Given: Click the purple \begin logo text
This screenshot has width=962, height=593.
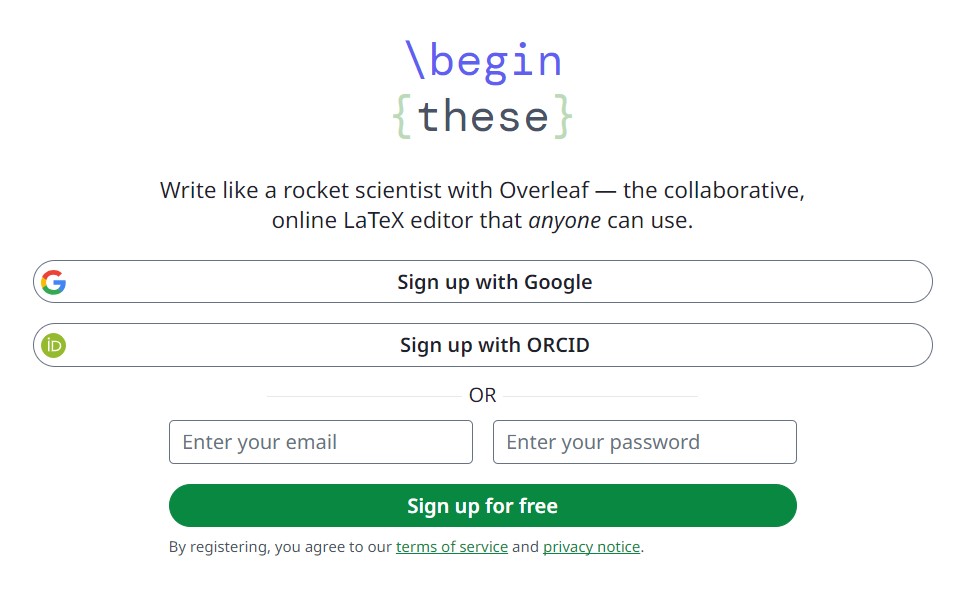Looking at the screenshot, I should 483,60.
